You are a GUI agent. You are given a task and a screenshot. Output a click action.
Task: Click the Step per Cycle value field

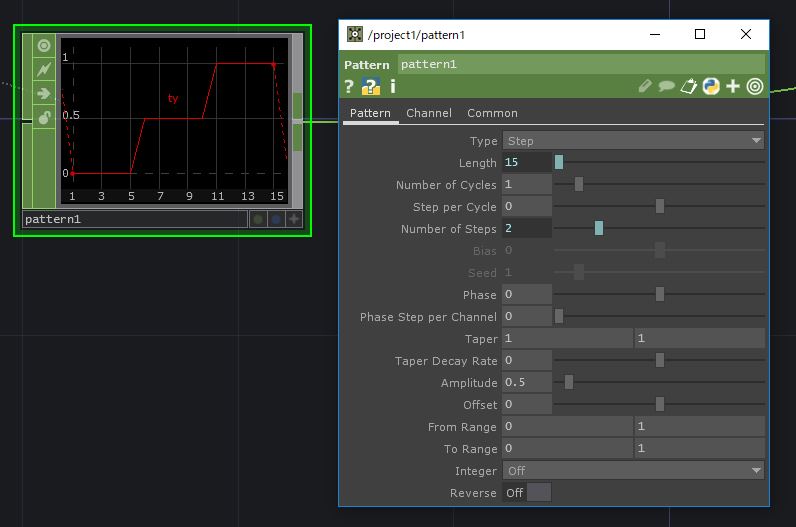[527, 206]
